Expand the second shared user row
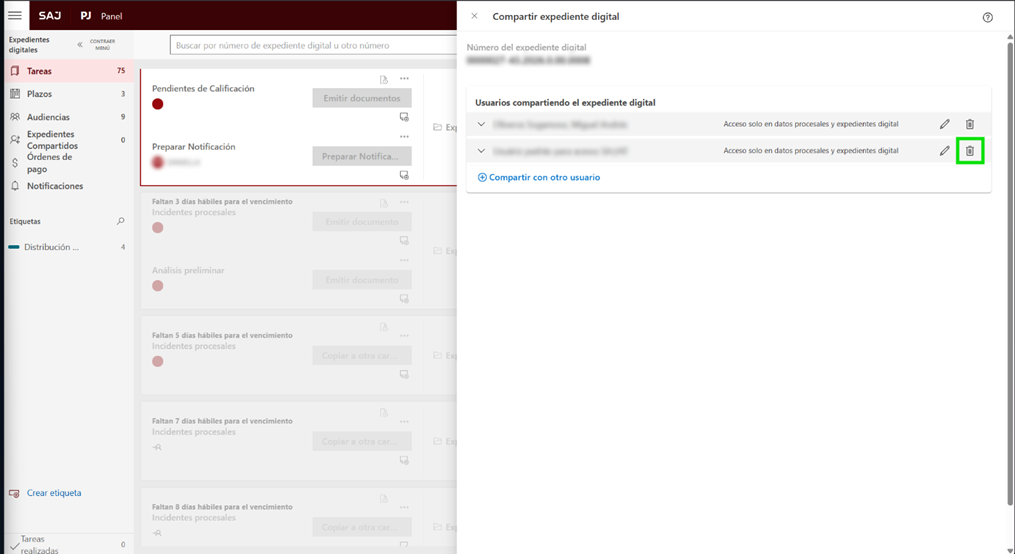Image resolution: width=1015 pixels, height=554 pixels. pos(481,151)
